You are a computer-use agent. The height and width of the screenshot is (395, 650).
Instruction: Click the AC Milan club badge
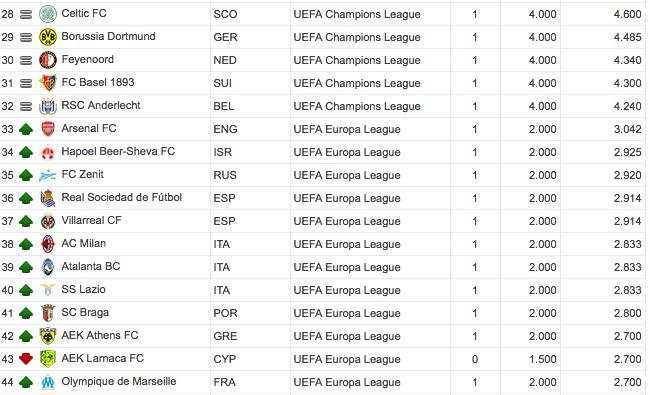[48, 244]
